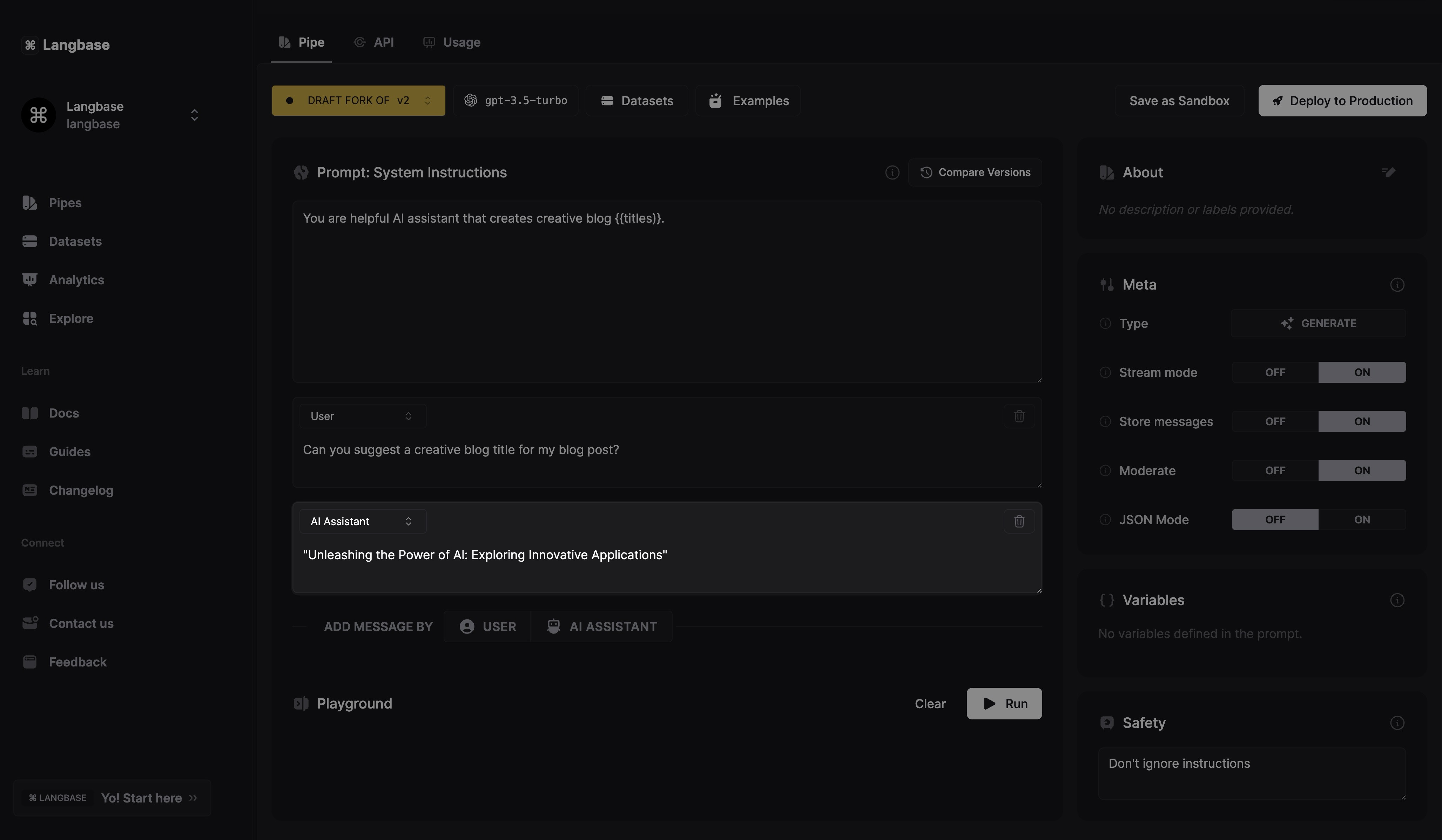Click the Variables section info icon
This screenshot has width=1442, height=840.
pyautogui.click(x=1397, y=600)
